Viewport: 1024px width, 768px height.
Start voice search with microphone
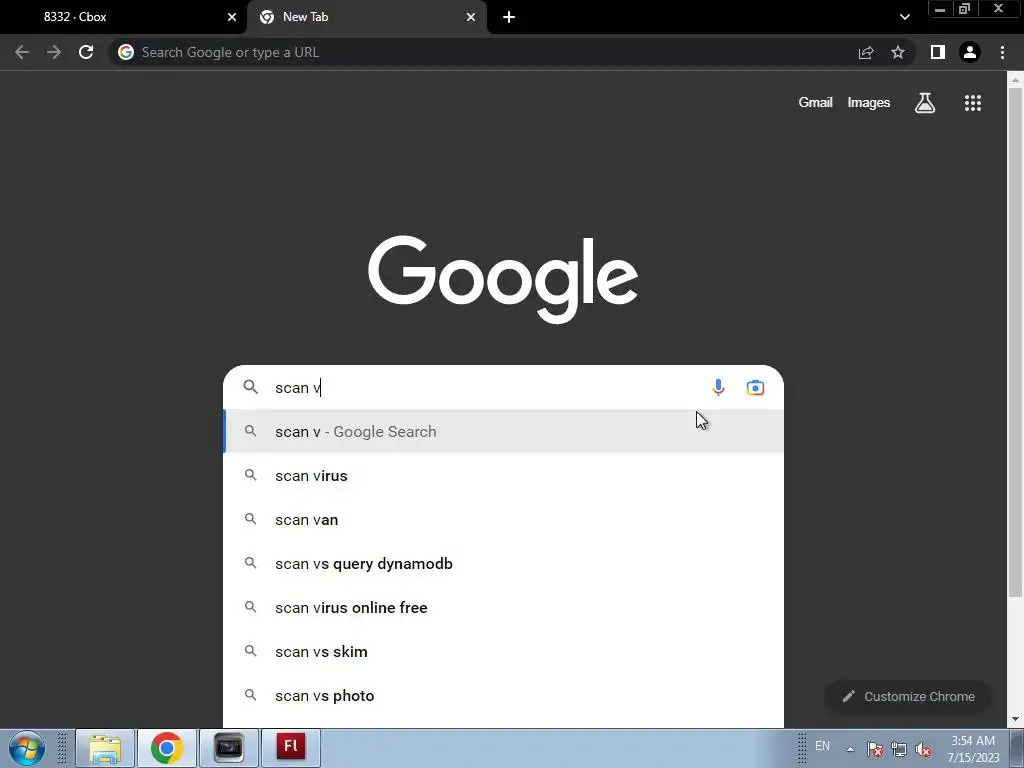click(x=718, y=387)
